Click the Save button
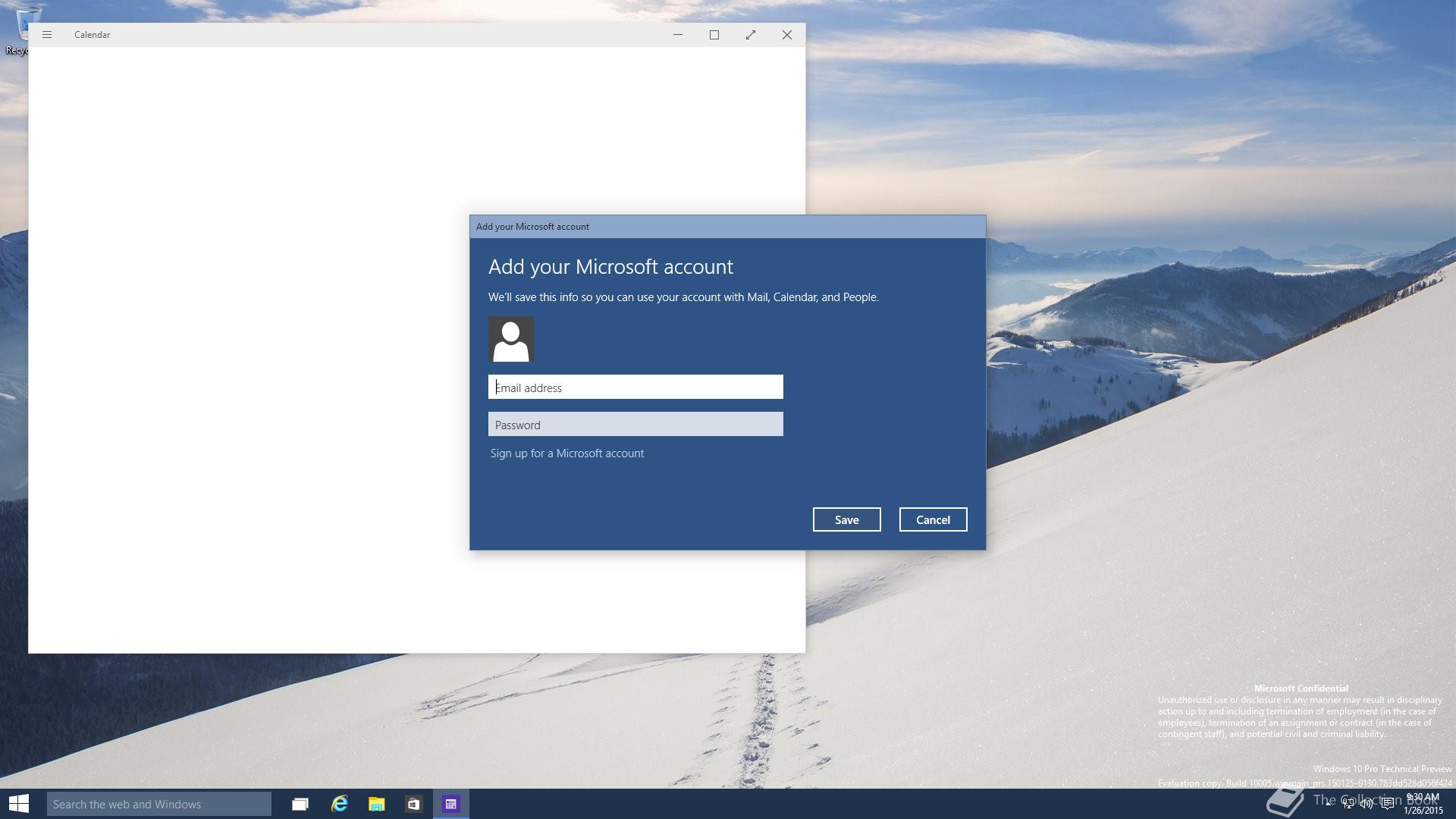The height and width of the screenshot is (819, 1456). click(846, 519)
